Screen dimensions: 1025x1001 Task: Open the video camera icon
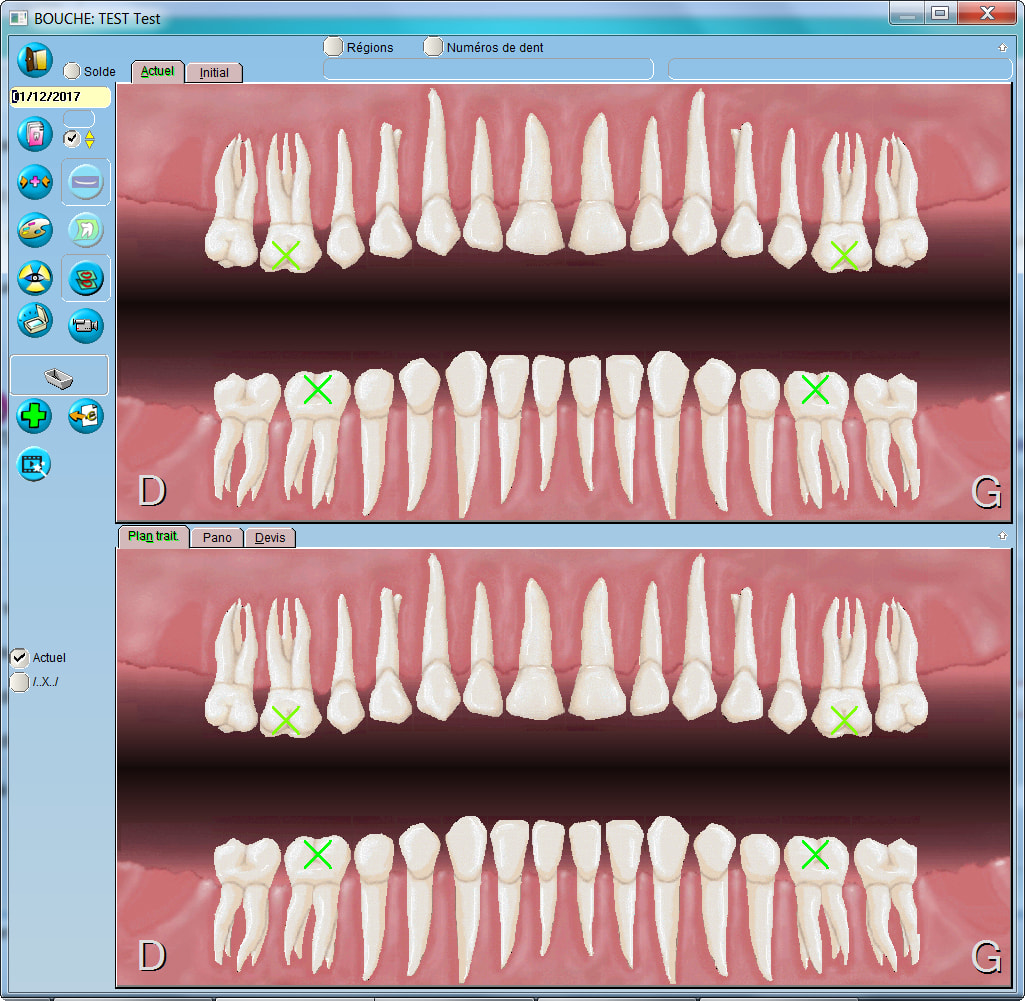(86, 325)
